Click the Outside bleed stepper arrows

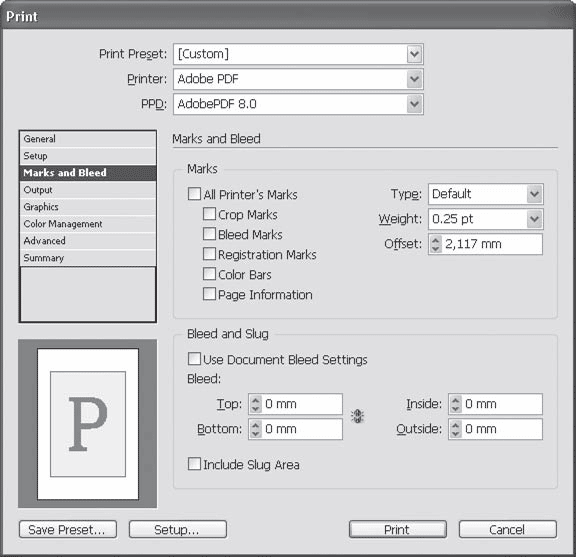pyautogui.click(x=456, y=429)
